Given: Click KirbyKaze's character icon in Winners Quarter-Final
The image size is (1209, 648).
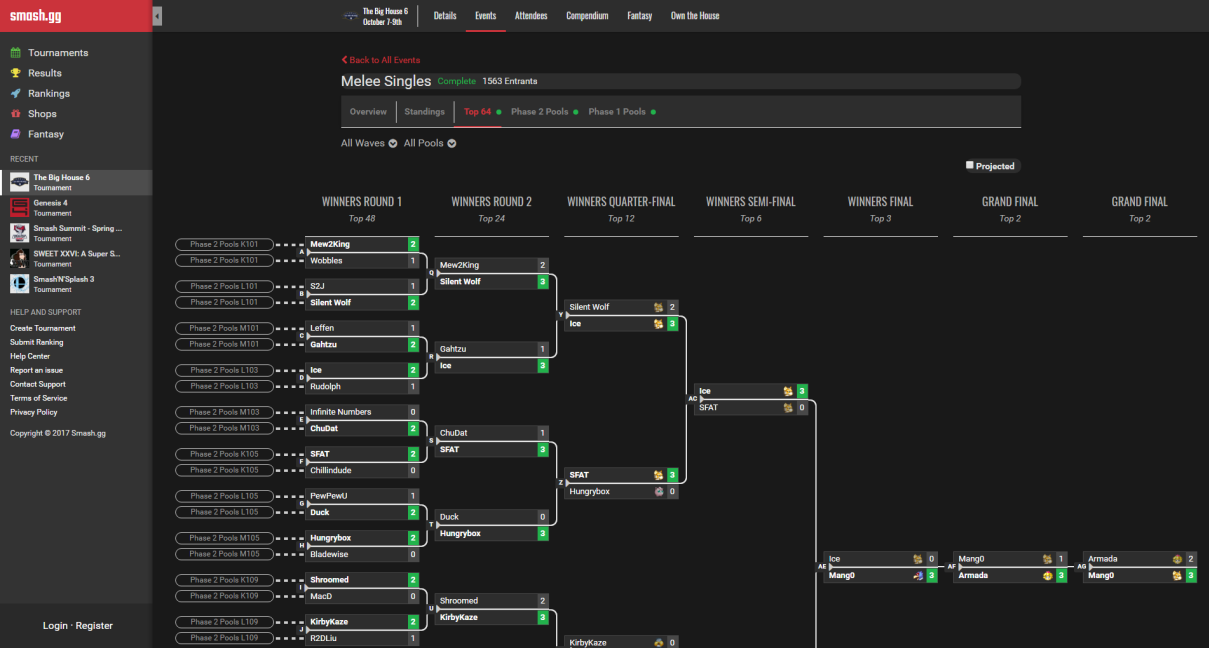Looking at the screenshot, I should point(658,643).
